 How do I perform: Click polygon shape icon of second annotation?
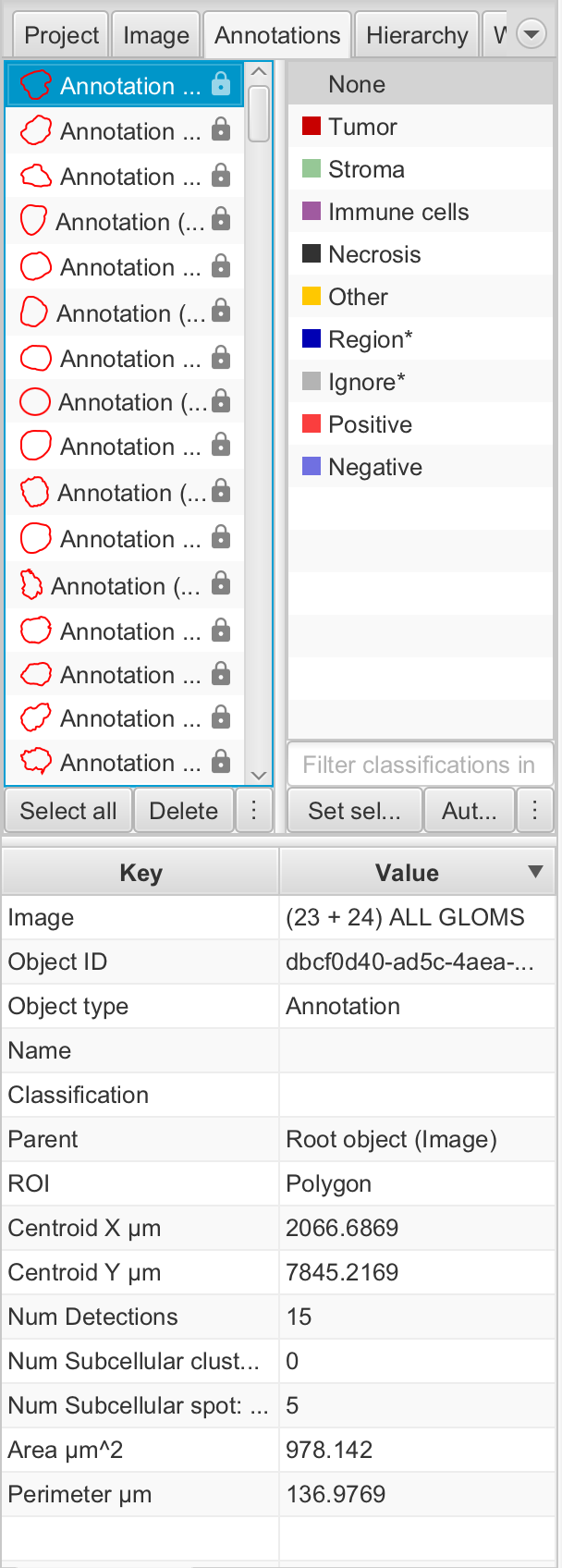coord(35,130)
